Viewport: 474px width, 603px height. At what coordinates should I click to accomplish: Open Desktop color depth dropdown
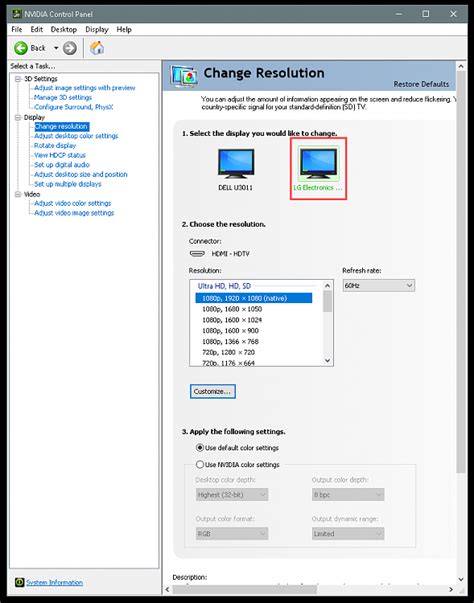[x=232, y=495]
